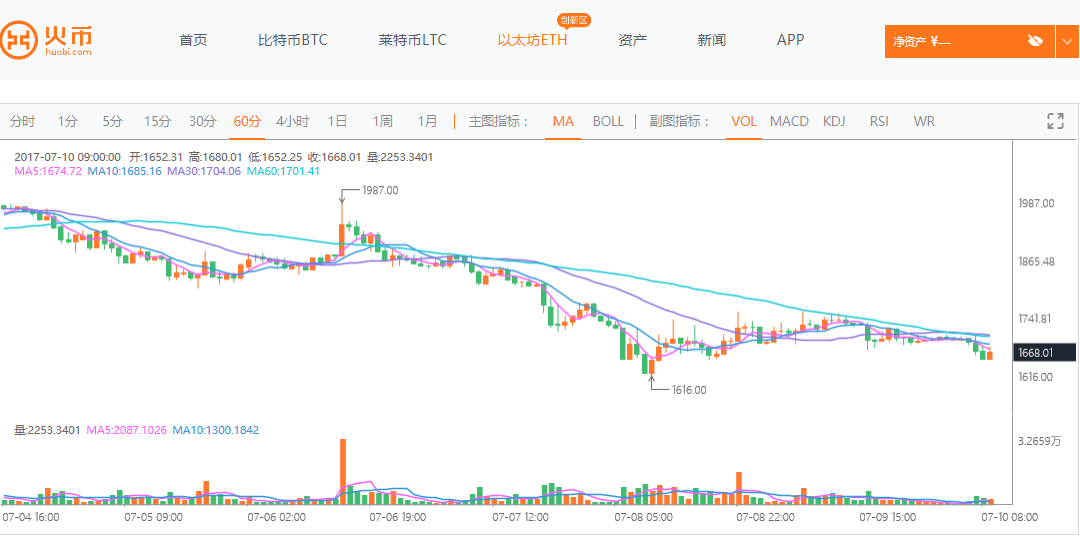Toggle net assets visibility eye icon
This screenshot has width=1080, height=539.
click(x=1035, y=41)
